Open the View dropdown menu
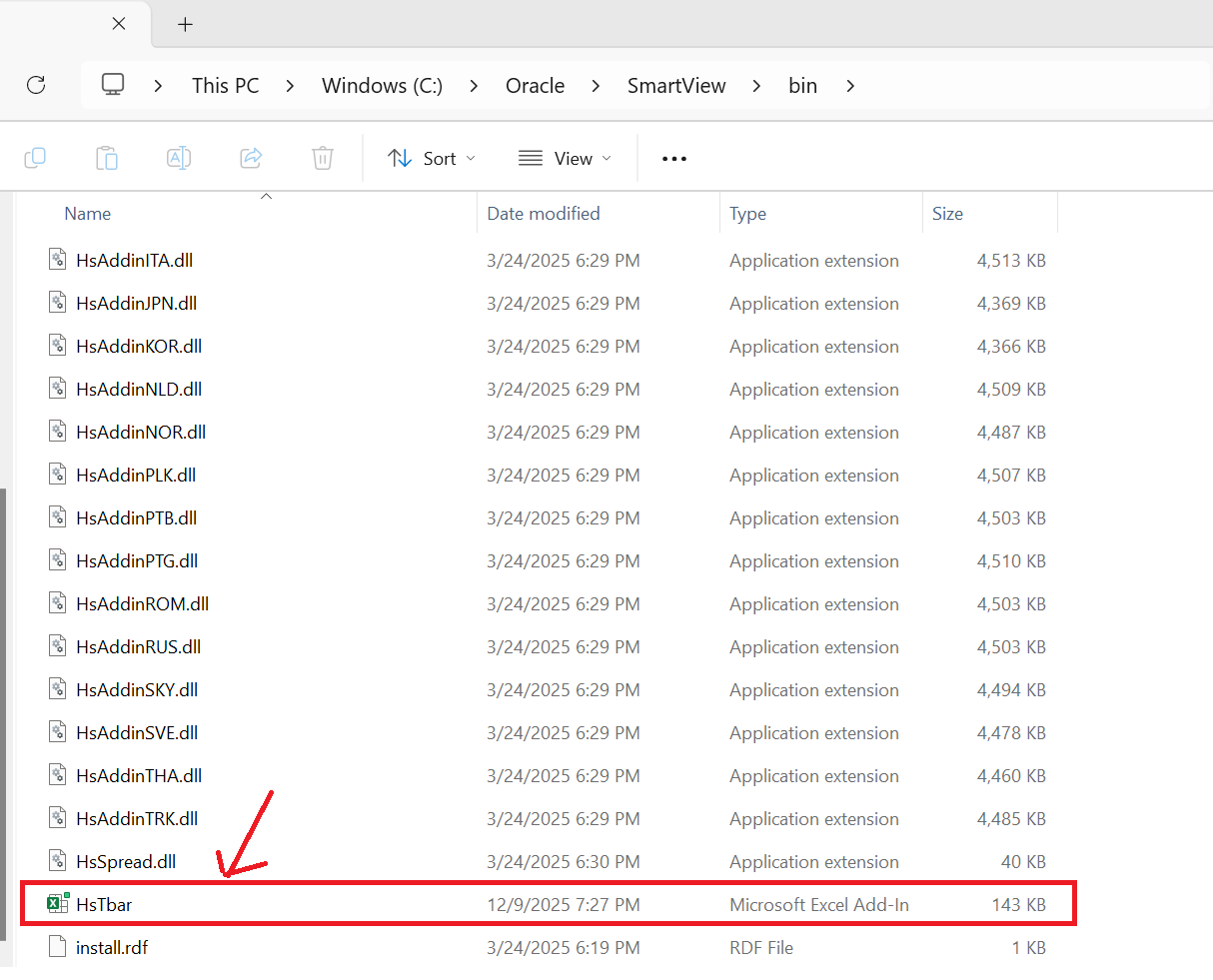 pos(565,158)
